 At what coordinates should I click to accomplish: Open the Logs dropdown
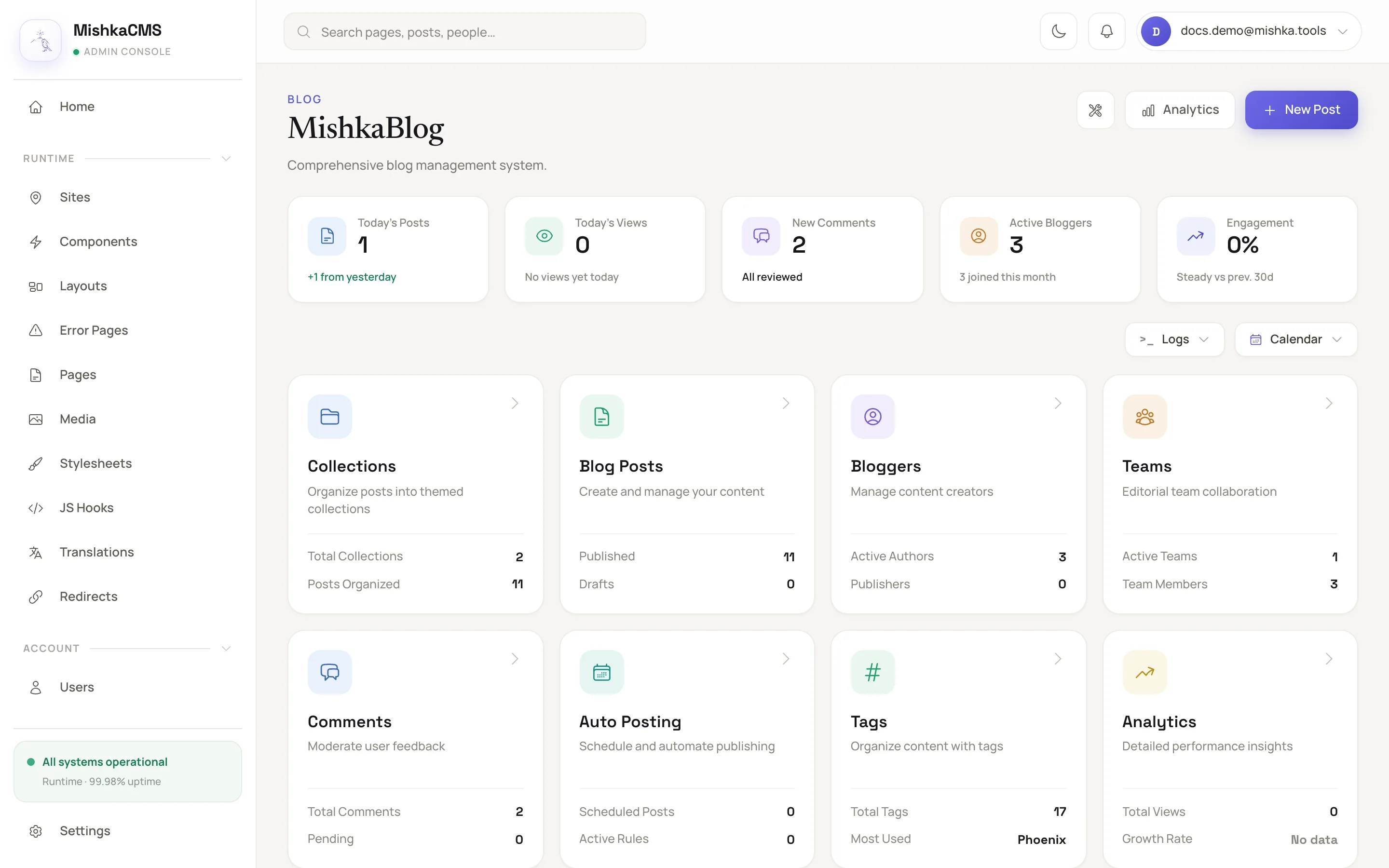coord(1174,339)
